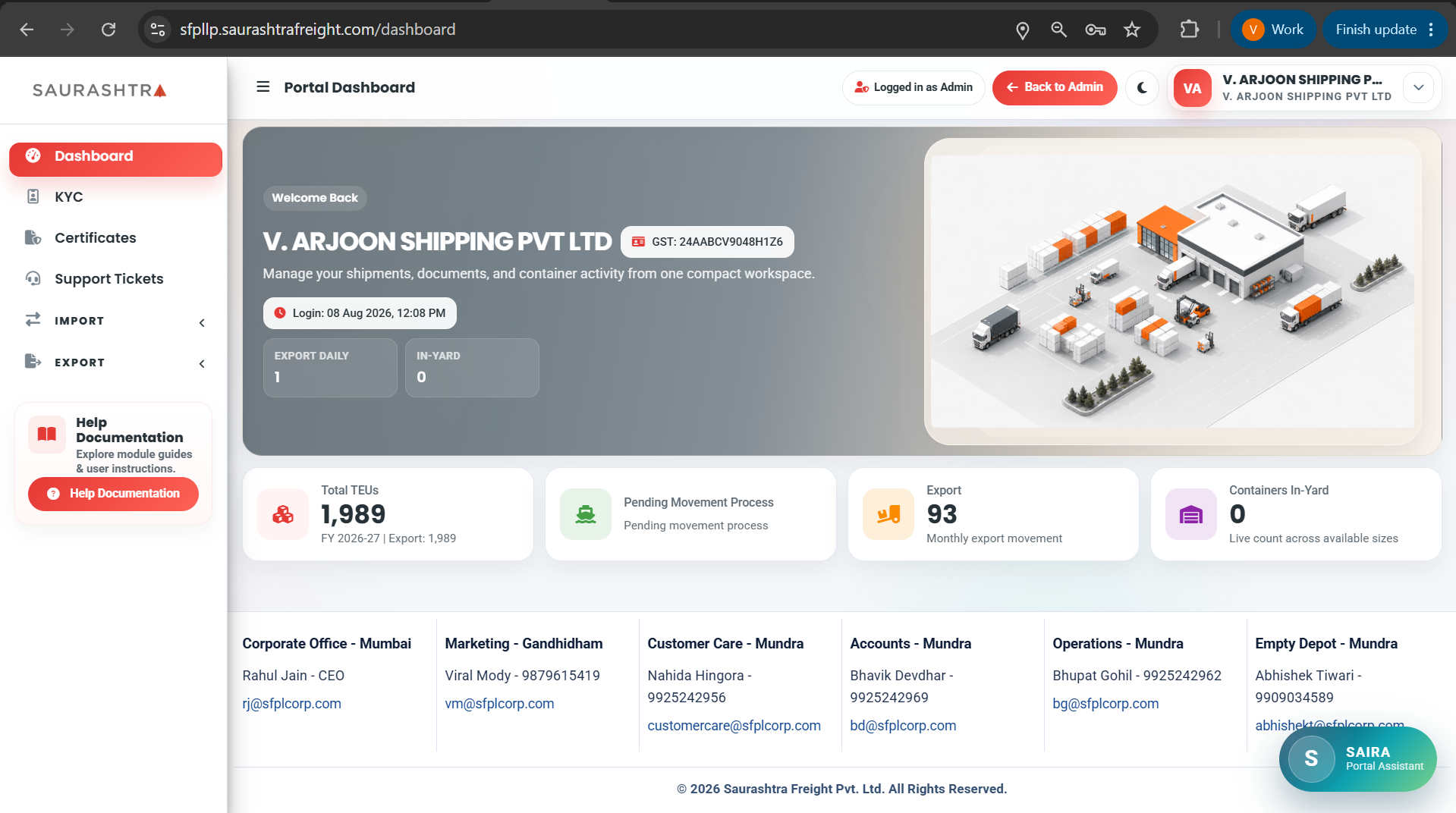1456x813 pixels.
Task: Open email link rj@sfplcorp.com
Action: click(x=291, y=704)
